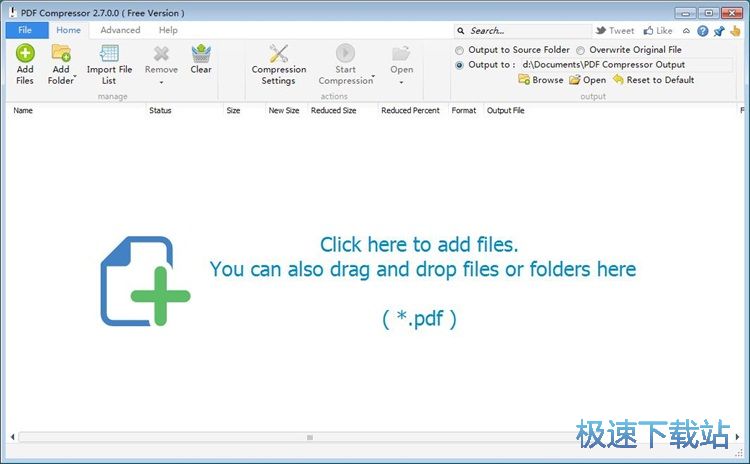Sort by Output File column header
The image size is (750, 464).
[x=610, y=110]
